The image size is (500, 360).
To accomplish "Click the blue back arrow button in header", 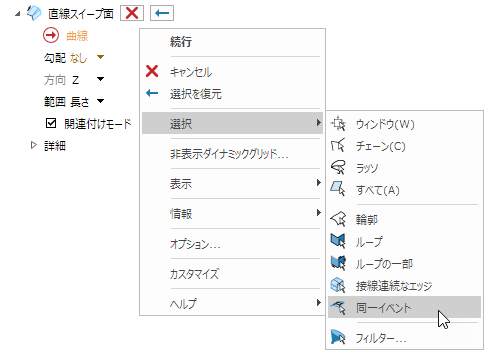I will (162, 13).
